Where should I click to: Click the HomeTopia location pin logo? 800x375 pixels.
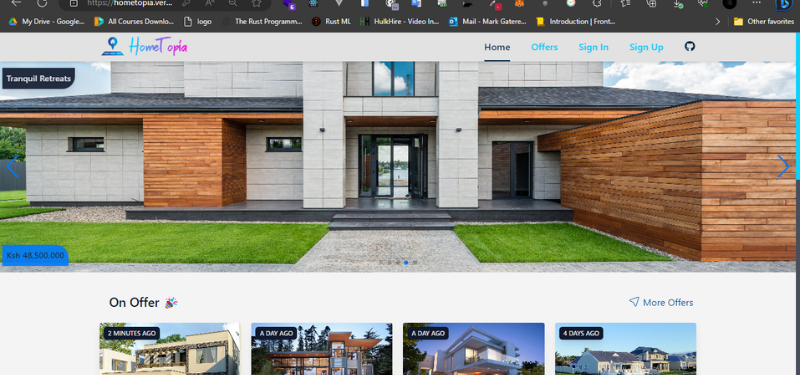point(112,46)
